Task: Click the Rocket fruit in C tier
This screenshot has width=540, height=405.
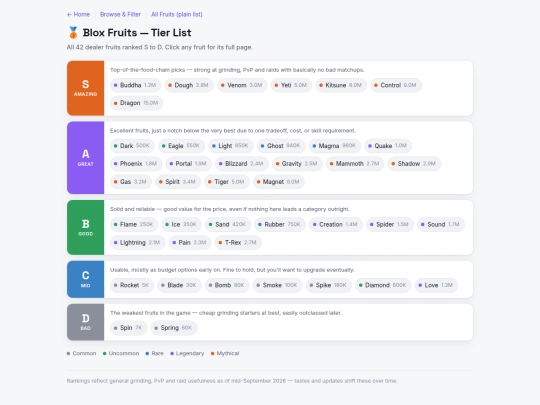Action: (x=132, y=285)
